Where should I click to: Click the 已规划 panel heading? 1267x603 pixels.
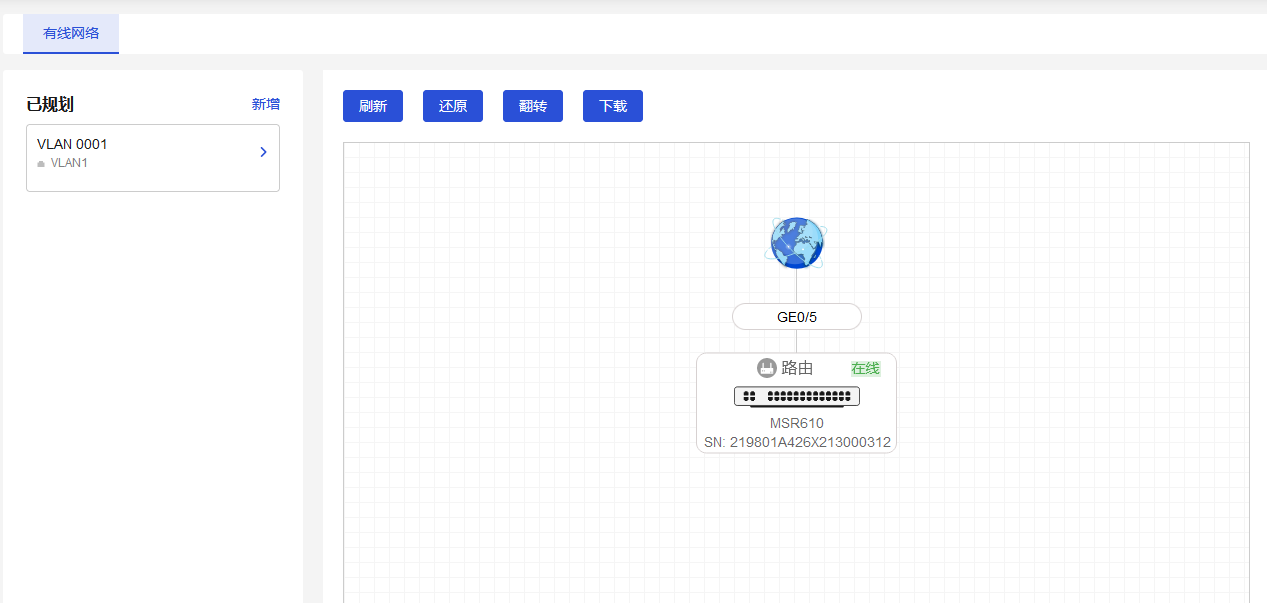pyautogui.click(x=50, y=104)
